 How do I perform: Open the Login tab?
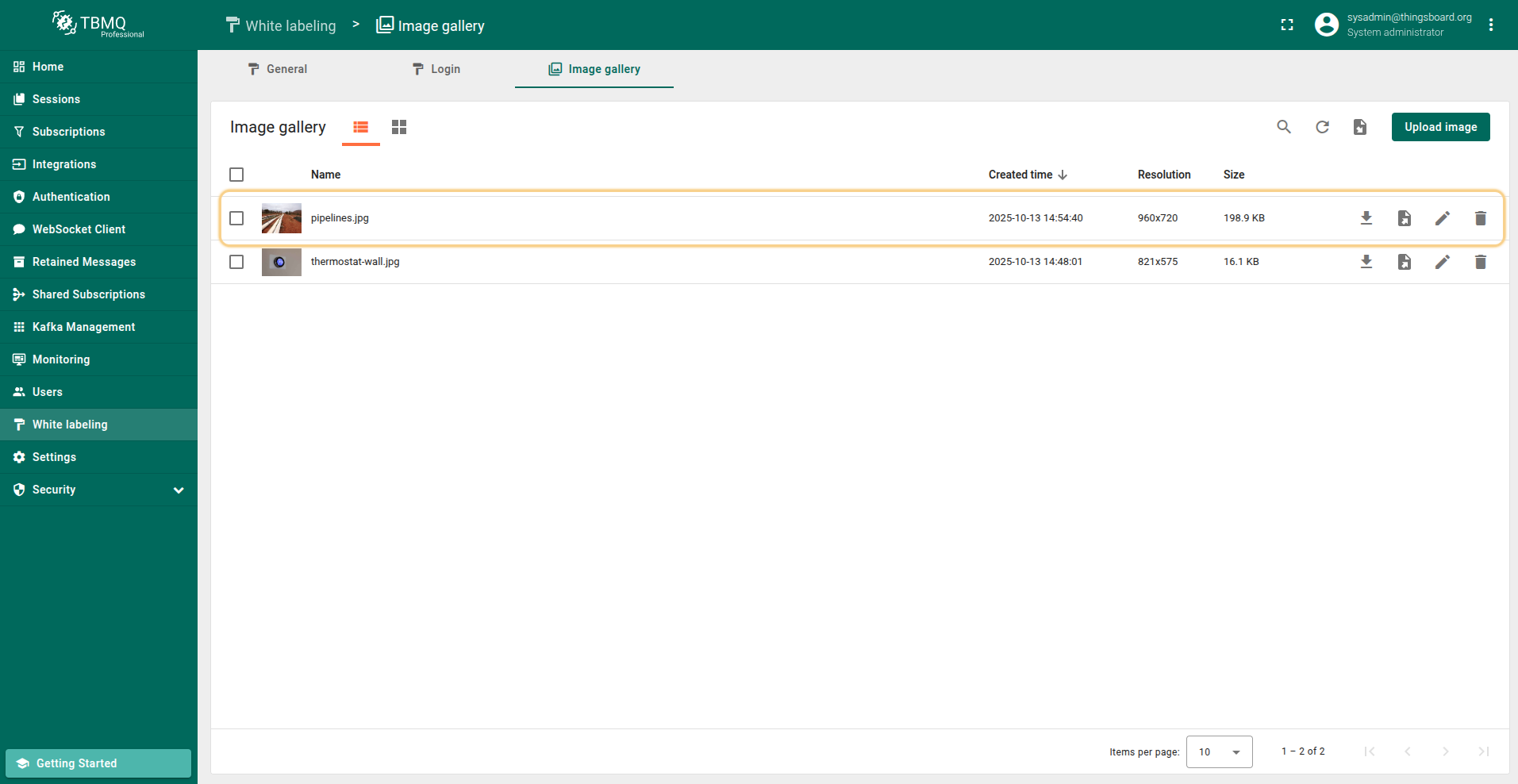tap(436, 69)
